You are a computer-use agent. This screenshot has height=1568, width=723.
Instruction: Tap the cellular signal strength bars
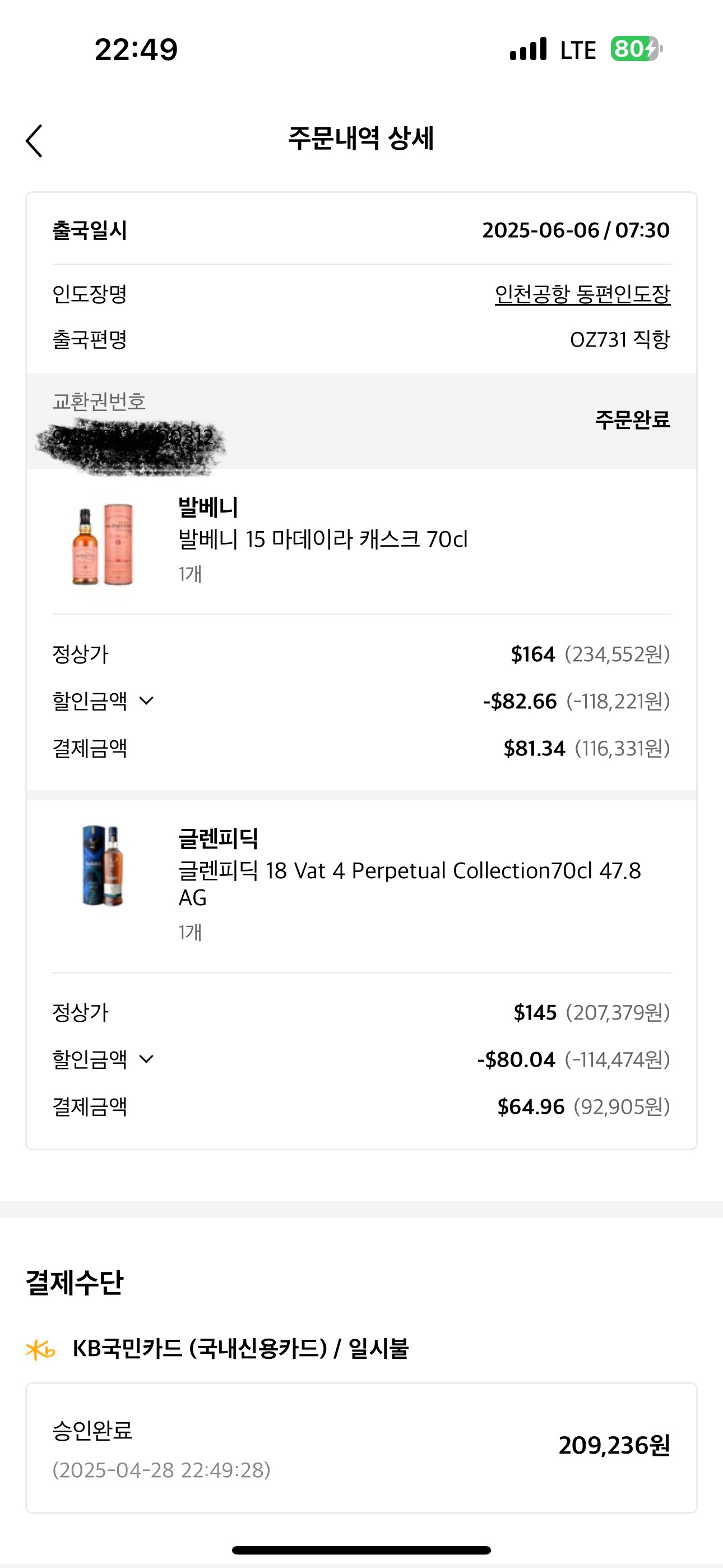click(529, 49)
